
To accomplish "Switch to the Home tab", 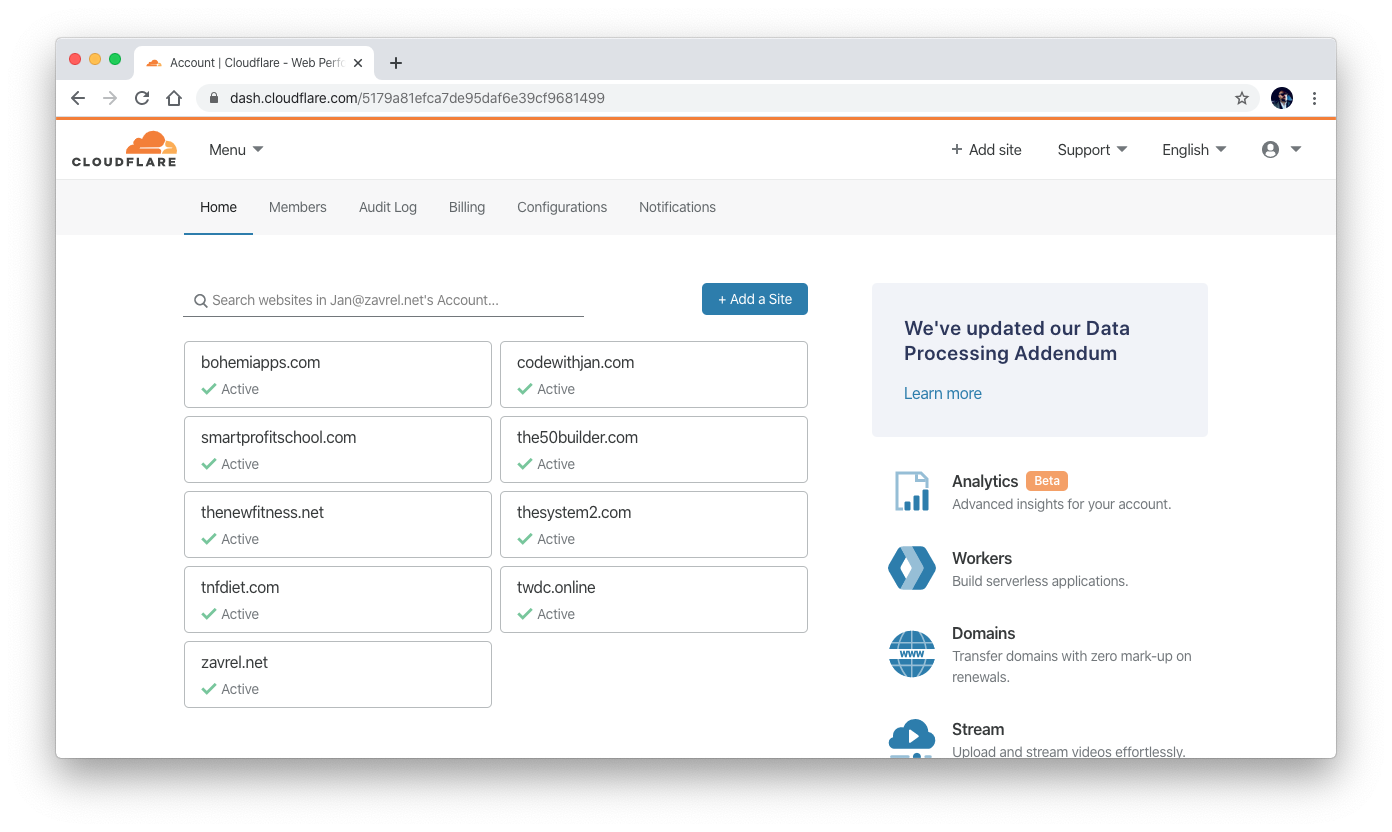I will pos(218,207).
